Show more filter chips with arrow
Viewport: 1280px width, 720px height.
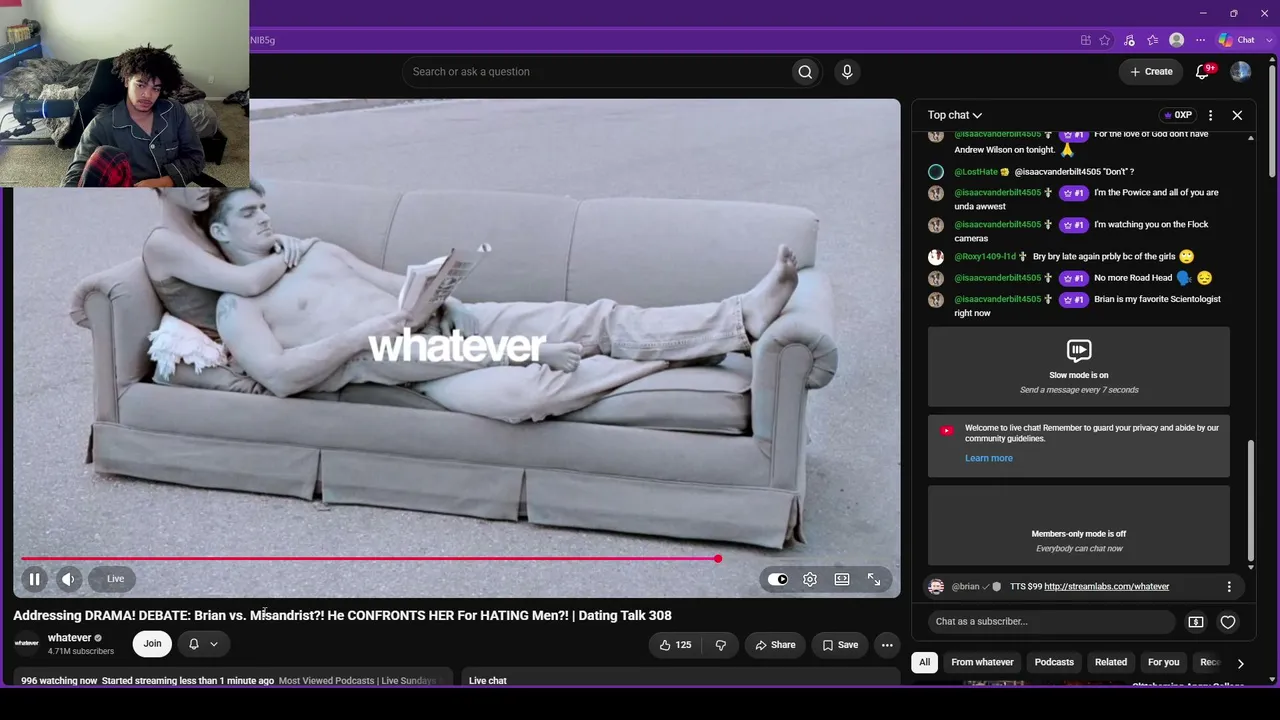pos(1240,663)
